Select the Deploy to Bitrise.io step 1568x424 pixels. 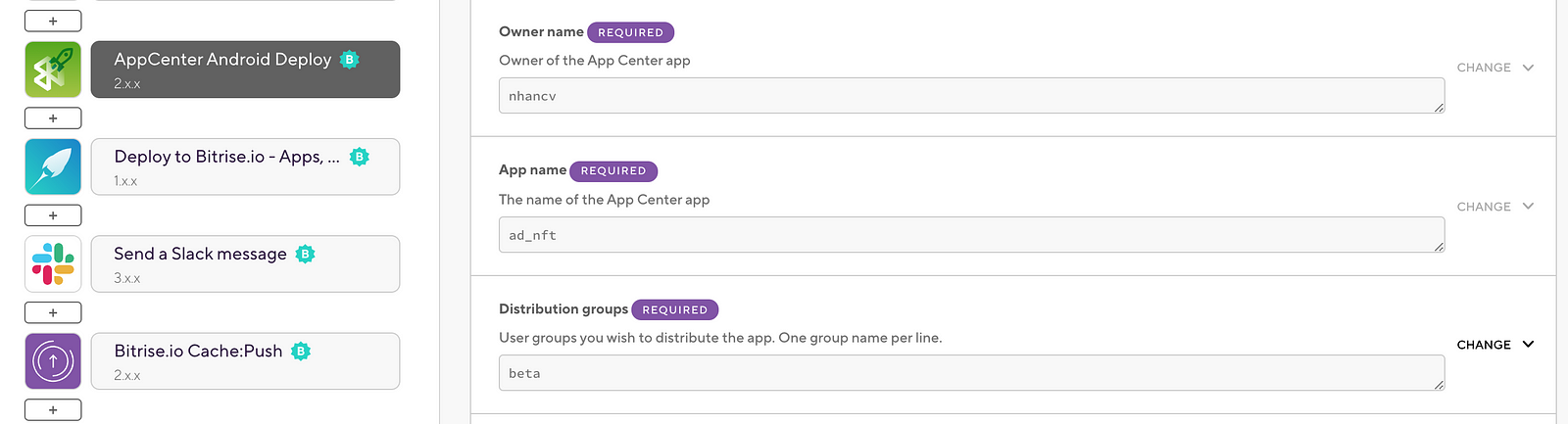click(x=245, y=166)
